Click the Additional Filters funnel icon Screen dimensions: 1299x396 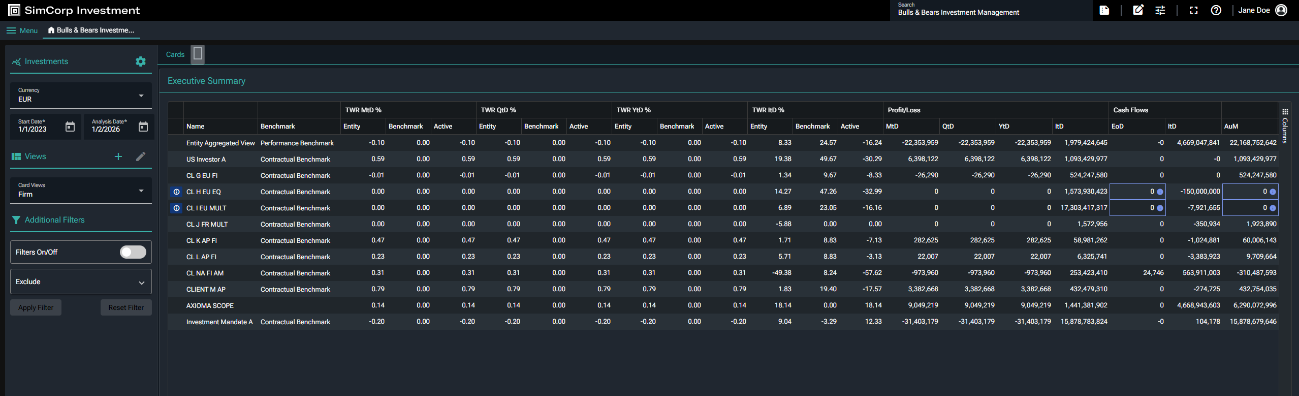click(x=16, y=220)
